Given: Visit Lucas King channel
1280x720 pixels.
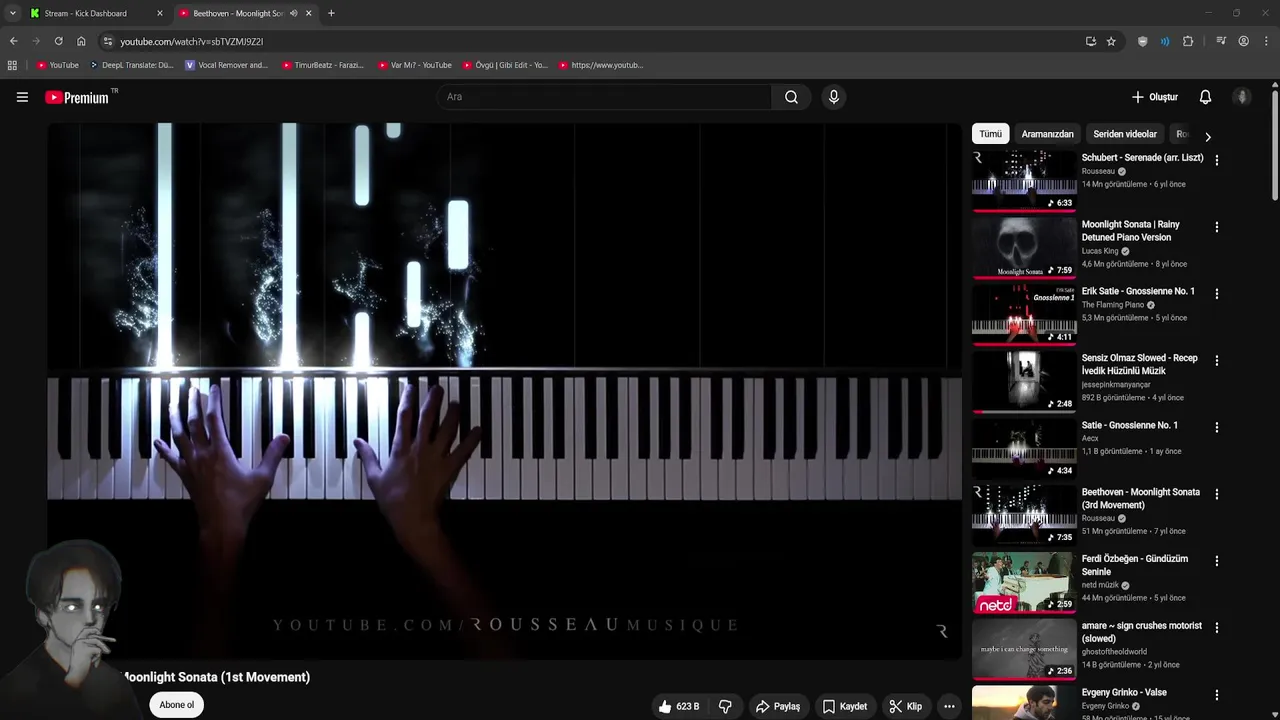Looking at the screenshot, I should pyautogui.click(x=1099, y=251).
